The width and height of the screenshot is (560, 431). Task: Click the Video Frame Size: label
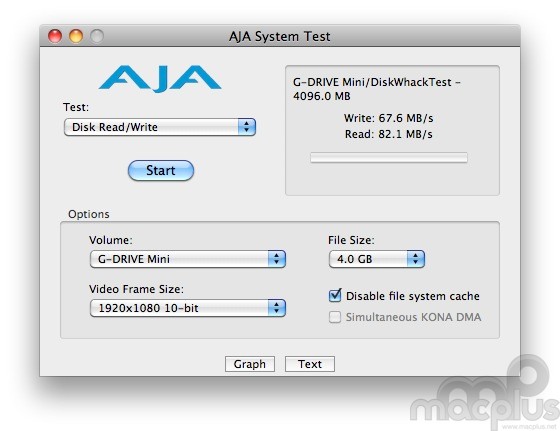pyautogui.click(x=136, y=289)
